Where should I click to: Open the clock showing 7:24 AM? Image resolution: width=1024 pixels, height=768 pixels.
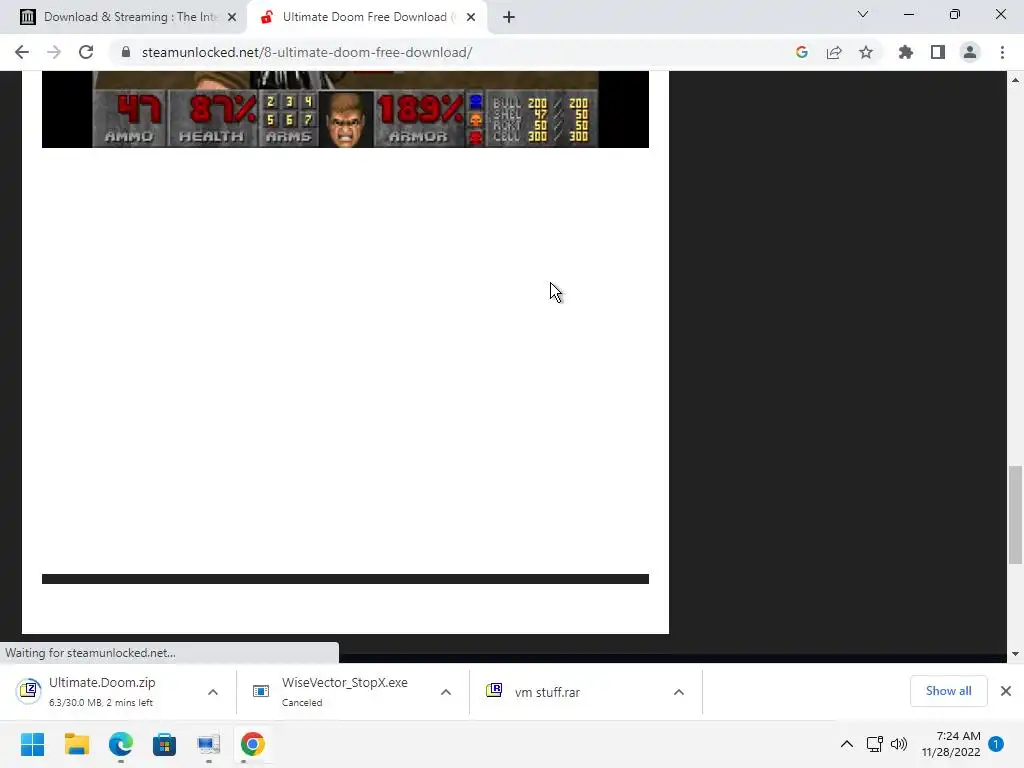(951, 744)
